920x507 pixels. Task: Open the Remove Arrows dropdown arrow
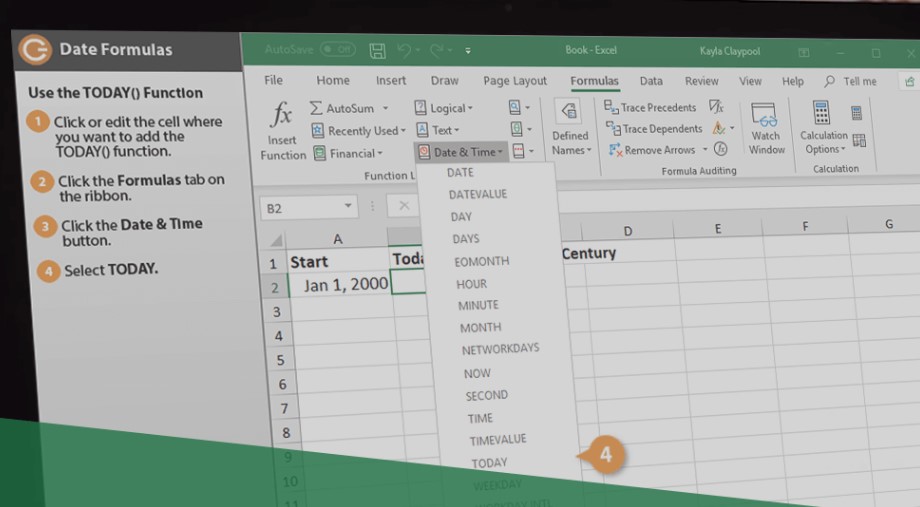[705, 150]
